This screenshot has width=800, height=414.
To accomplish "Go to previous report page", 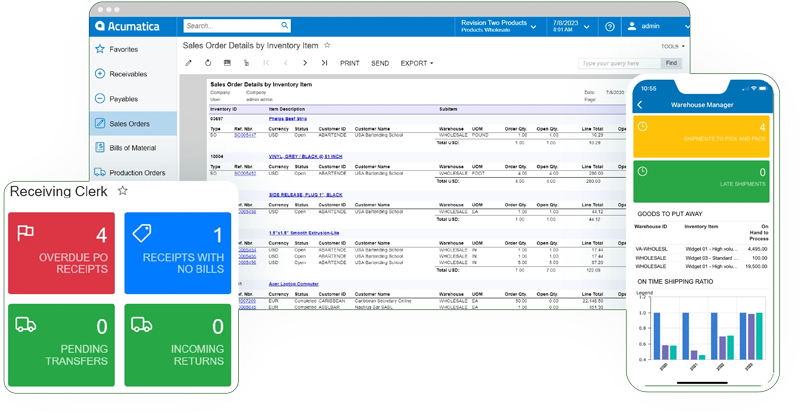I will (x=285, y=63).
